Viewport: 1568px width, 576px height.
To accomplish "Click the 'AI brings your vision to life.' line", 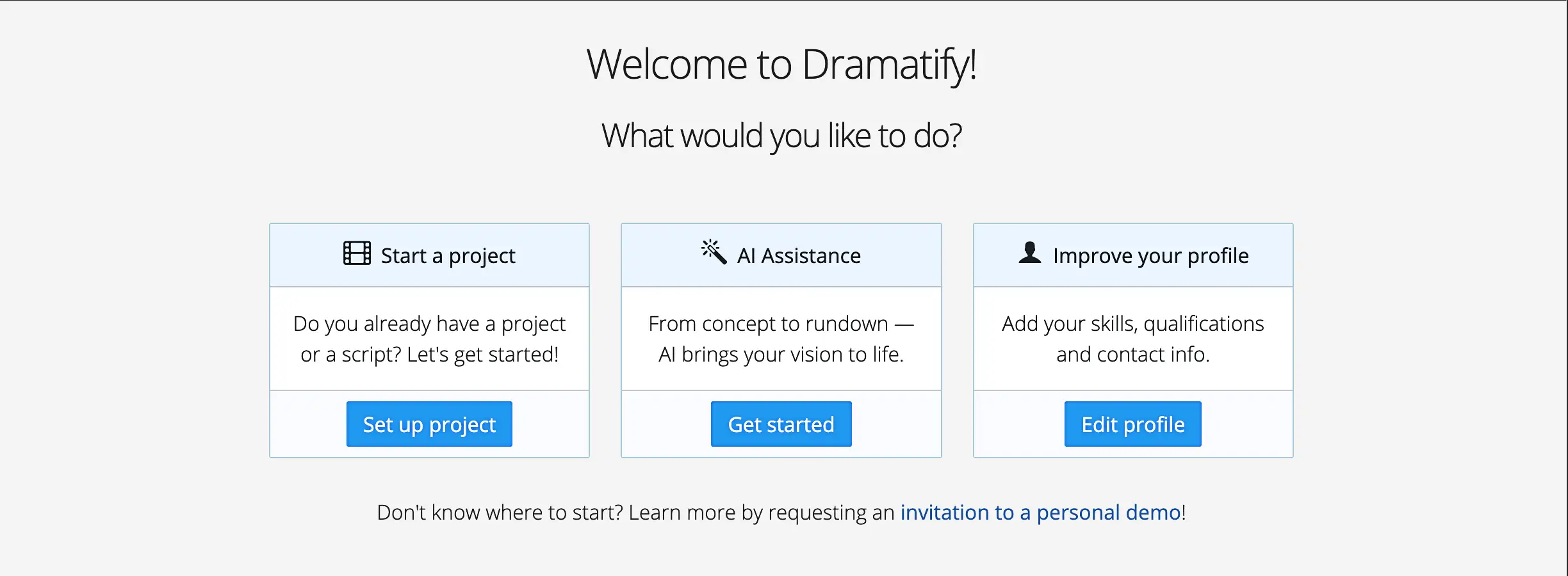I will point(781,355).
